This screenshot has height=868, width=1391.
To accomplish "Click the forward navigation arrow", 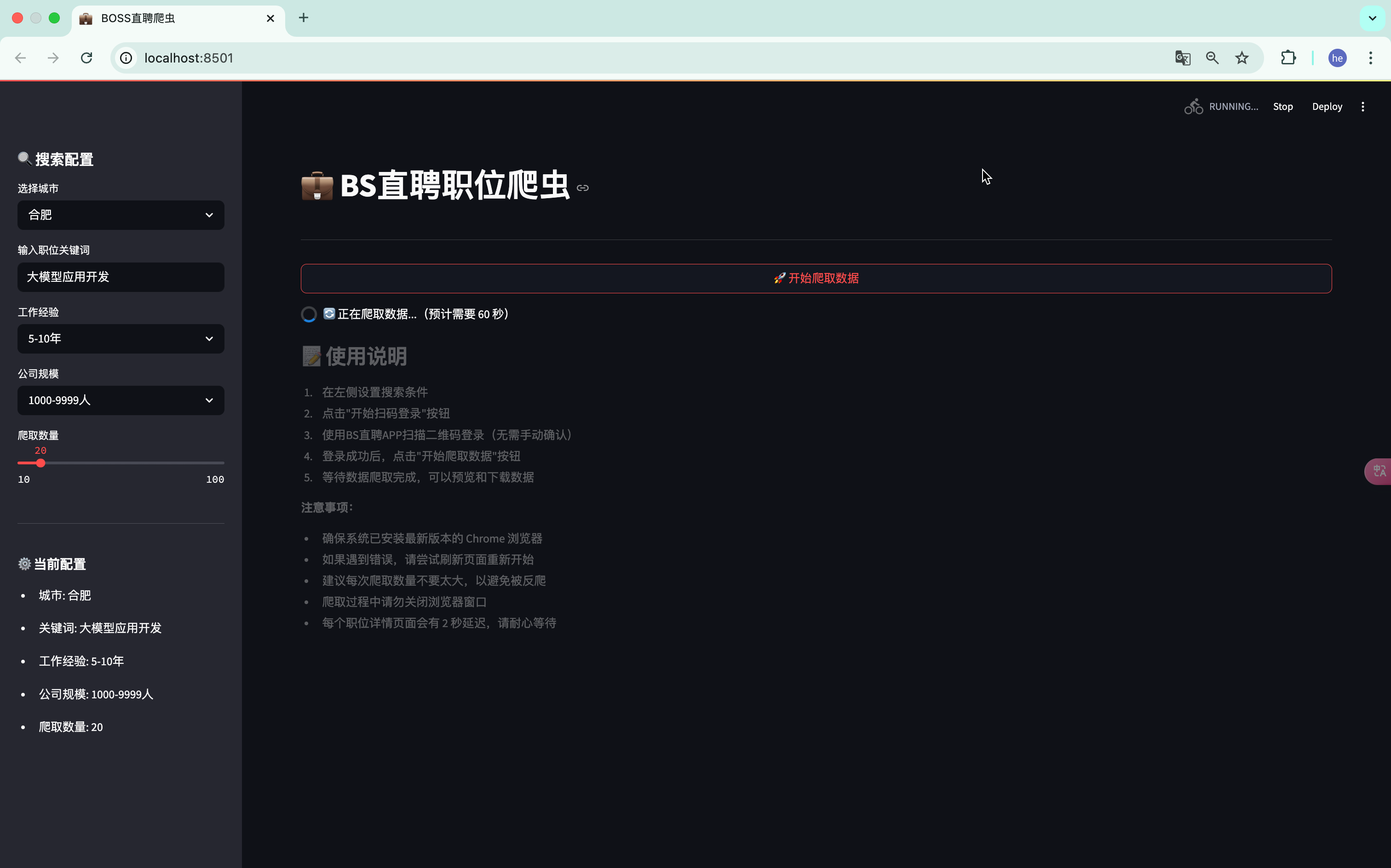I will click(x=53, y=57).
